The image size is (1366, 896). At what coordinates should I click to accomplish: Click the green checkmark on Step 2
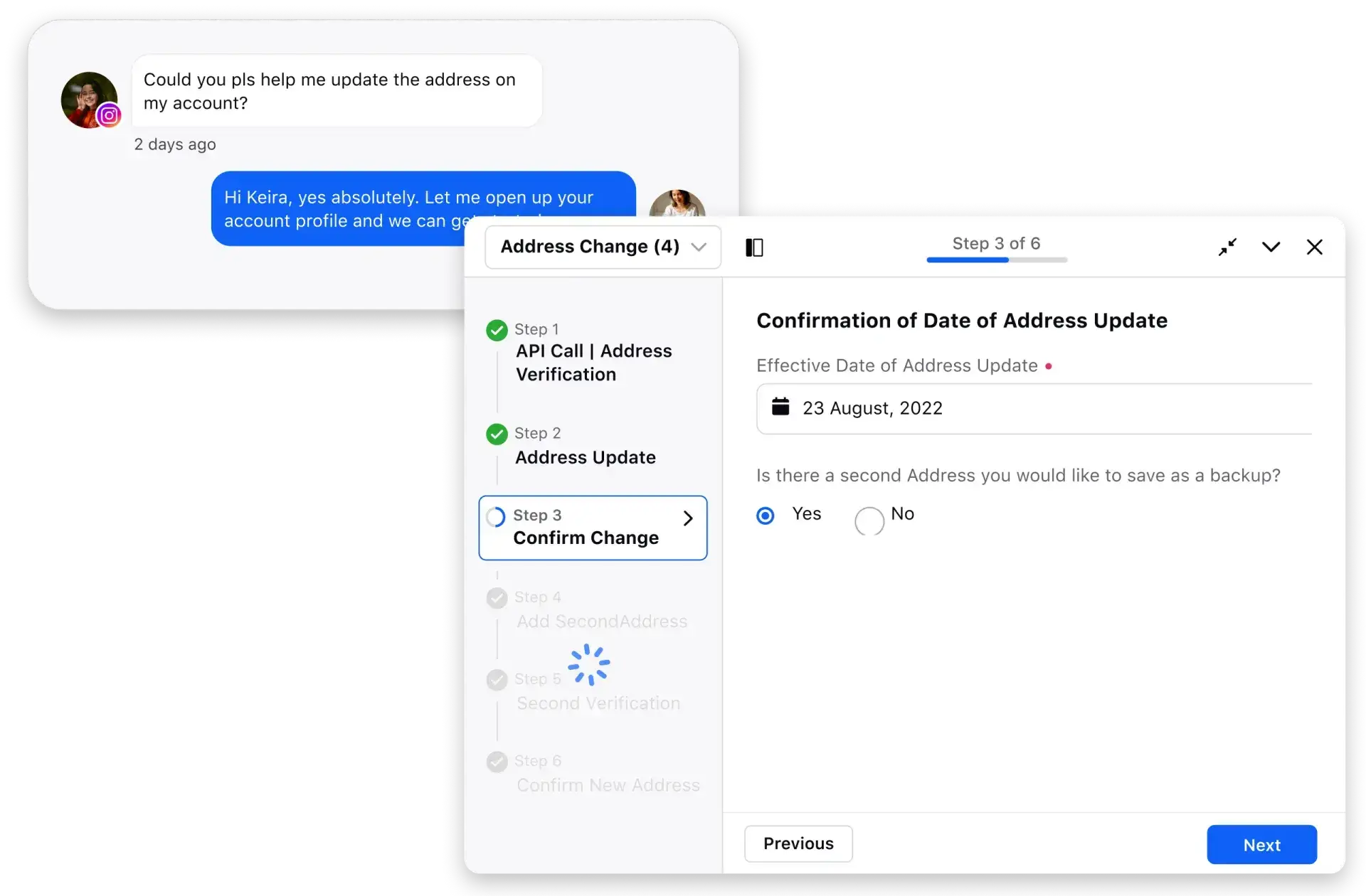point(497,433)
